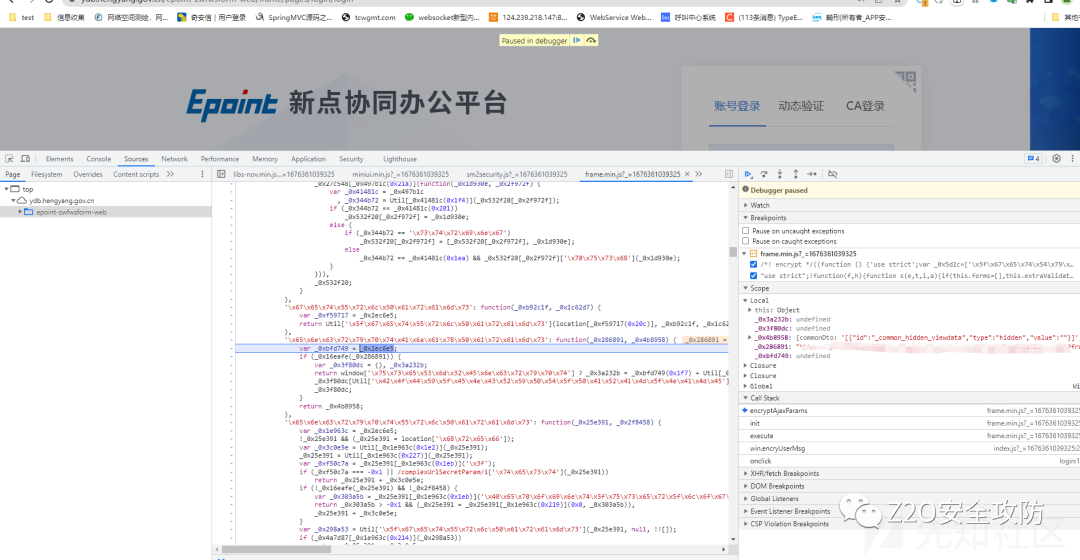
Task: Step over from the Paused in debugger overlay
Action: point(591,41)
